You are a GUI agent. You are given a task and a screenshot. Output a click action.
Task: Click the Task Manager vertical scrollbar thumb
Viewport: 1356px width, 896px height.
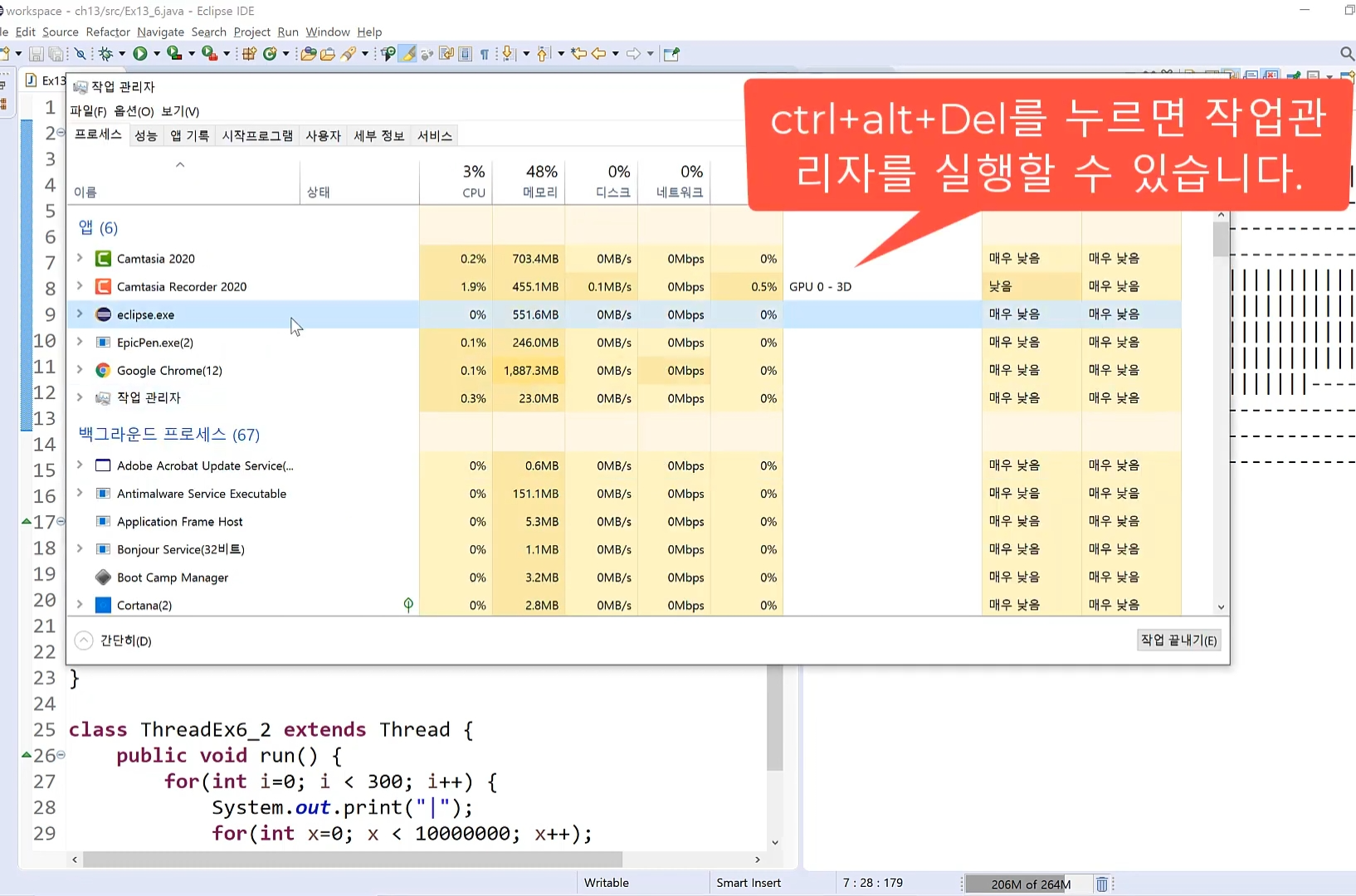point(1221,239)
